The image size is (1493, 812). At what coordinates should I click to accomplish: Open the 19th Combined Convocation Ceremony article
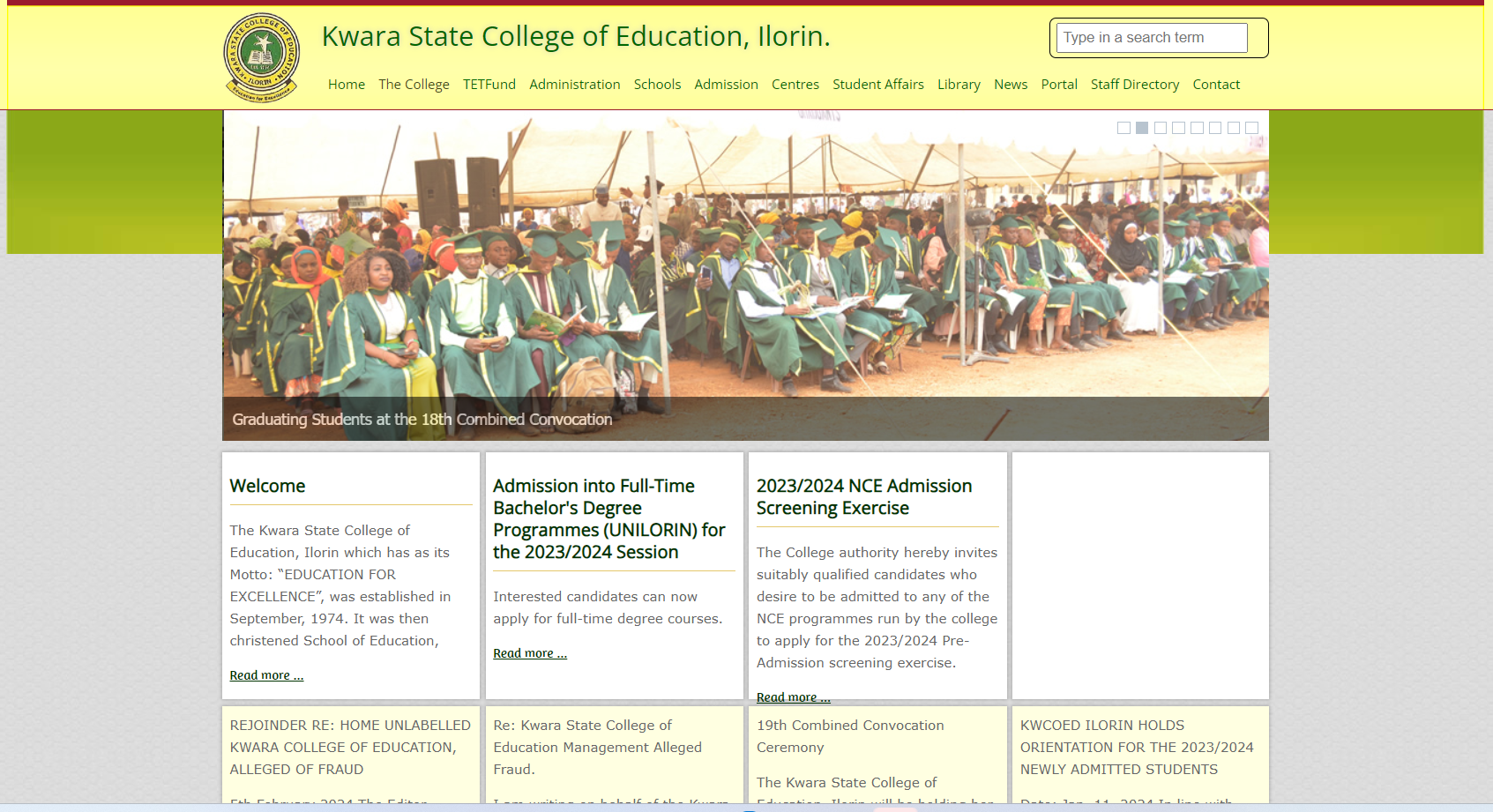click(849, 735)
